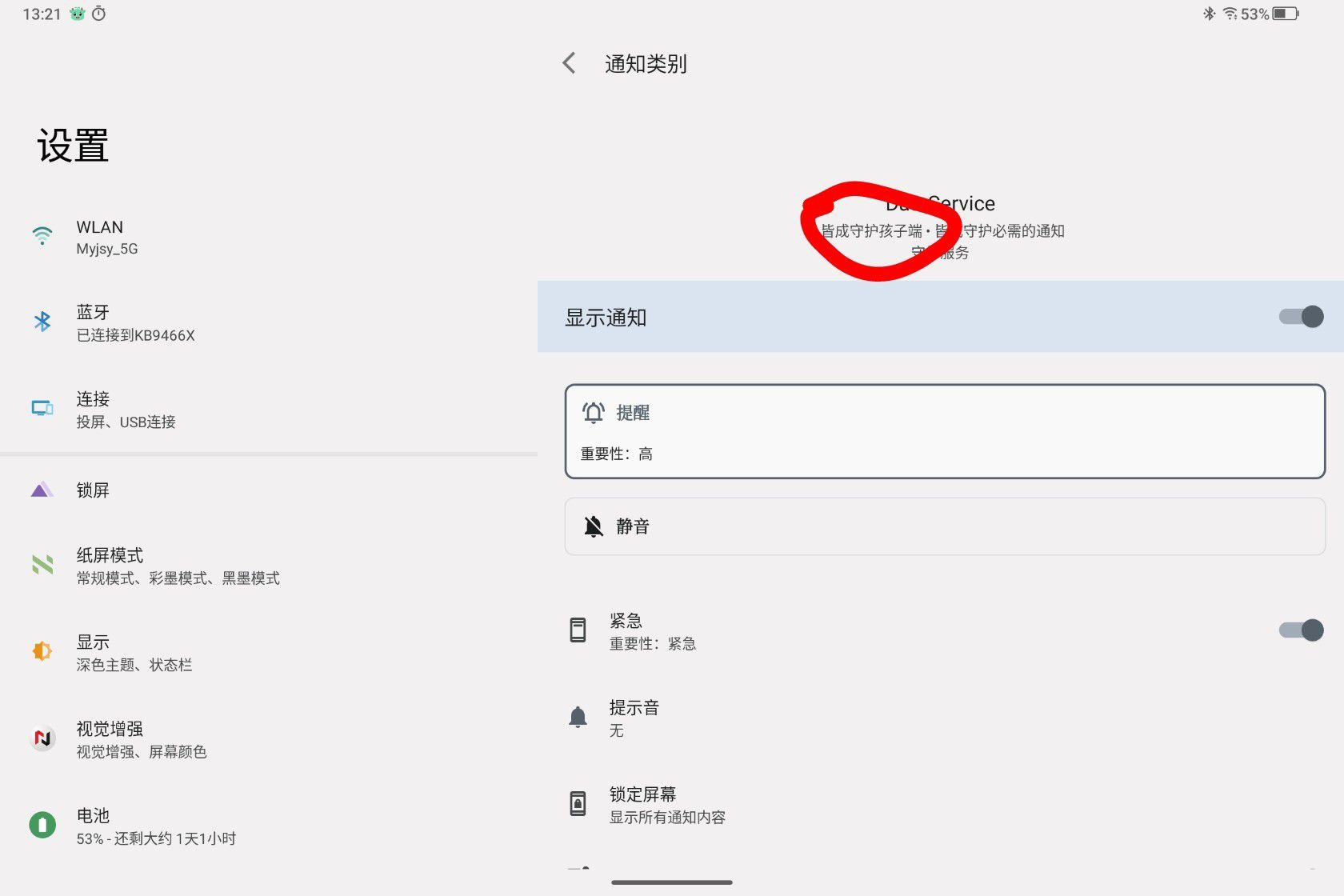Open the 纸屏模式 settings entry

coord(269,566)
